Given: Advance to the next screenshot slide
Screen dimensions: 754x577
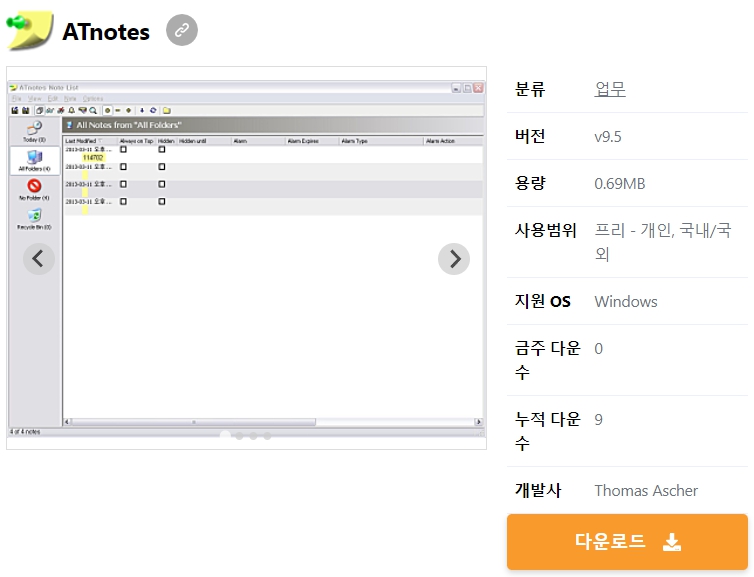Looking at the screenshot, I should pyautogui.click(x=453, y=259).
